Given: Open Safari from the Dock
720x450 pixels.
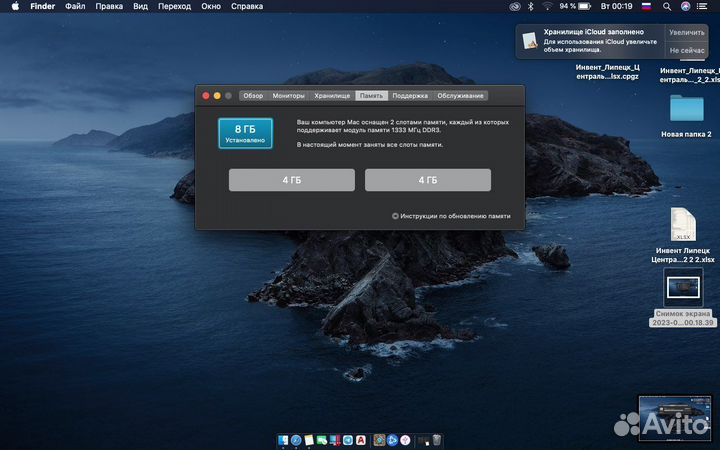Looking at the screenshot, I should click(296, 440).
